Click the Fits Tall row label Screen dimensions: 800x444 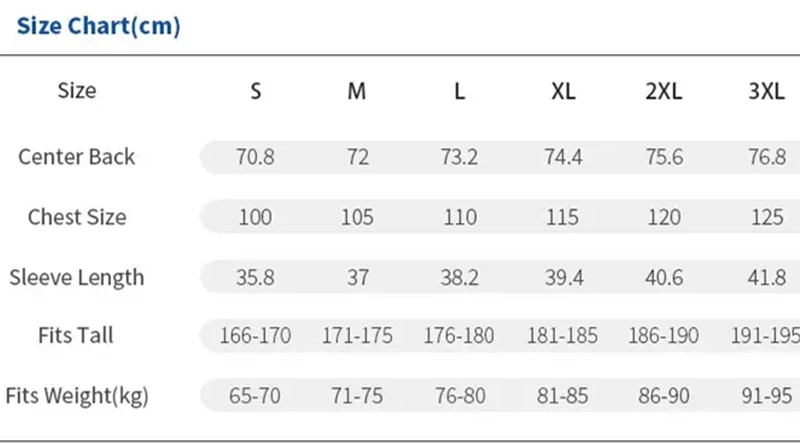click(76, 336)
